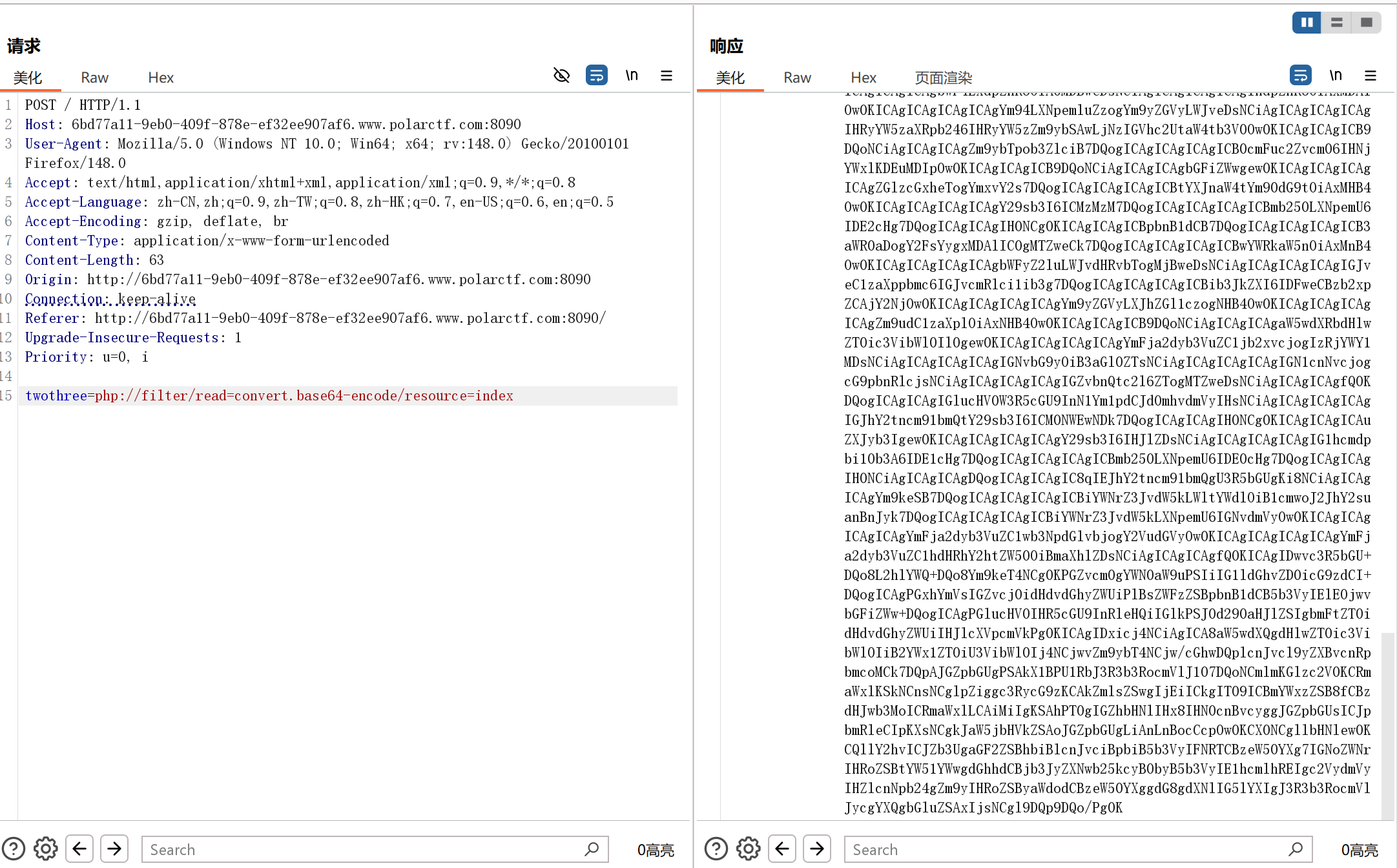Image resolution: width=1397 pixels, height=868 pixels.
Task: Toggle hidden characters eye icon in request
Action: (x=561, y=76)
